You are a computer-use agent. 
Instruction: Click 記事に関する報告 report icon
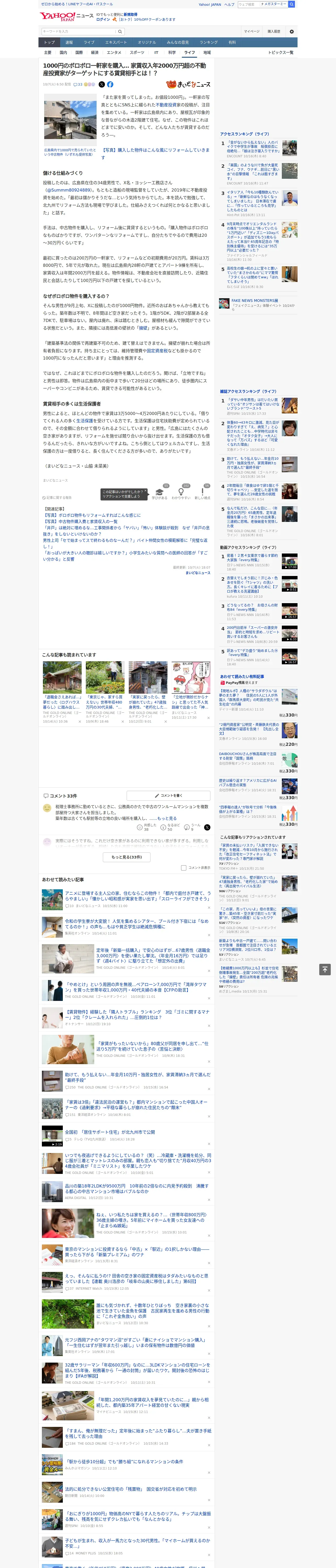point(57,497)
